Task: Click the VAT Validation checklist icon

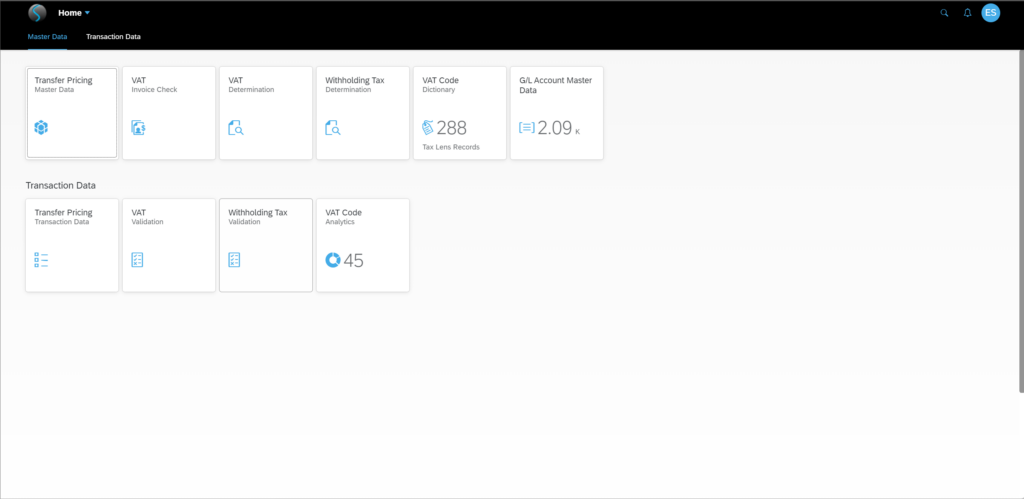Action: coord(137,260)
